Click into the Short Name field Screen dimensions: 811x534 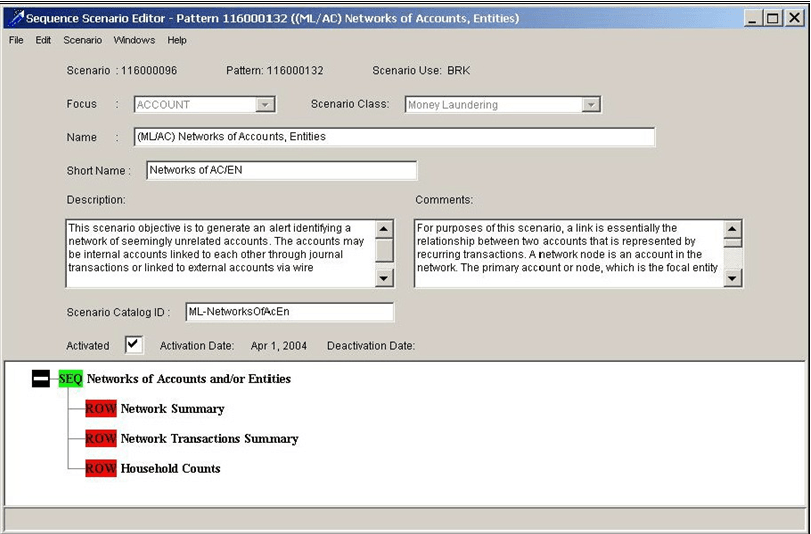click(x=281, y=170)
